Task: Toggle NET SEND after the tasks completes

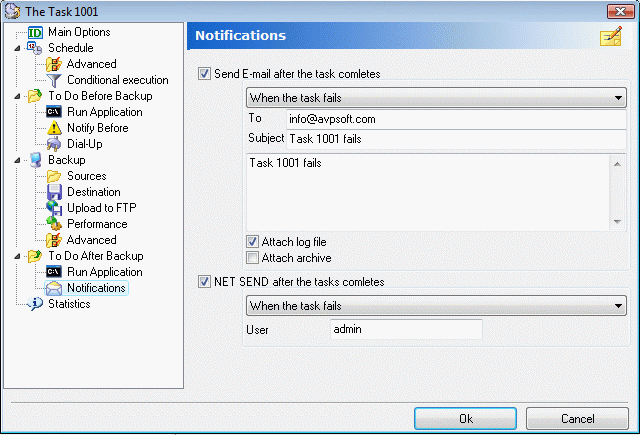Action: click(205, 282)
